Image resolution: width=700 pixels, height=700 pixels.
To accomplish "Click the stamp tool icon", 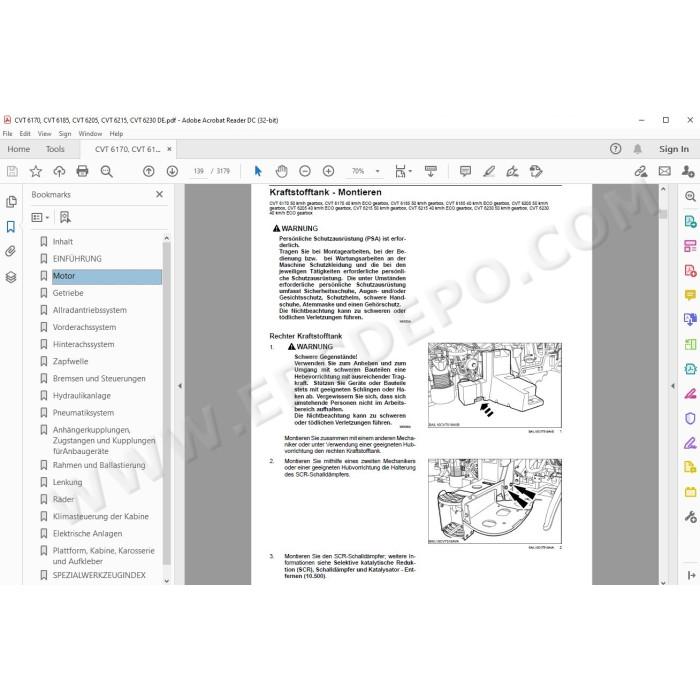I will click(x=536, y=171).
